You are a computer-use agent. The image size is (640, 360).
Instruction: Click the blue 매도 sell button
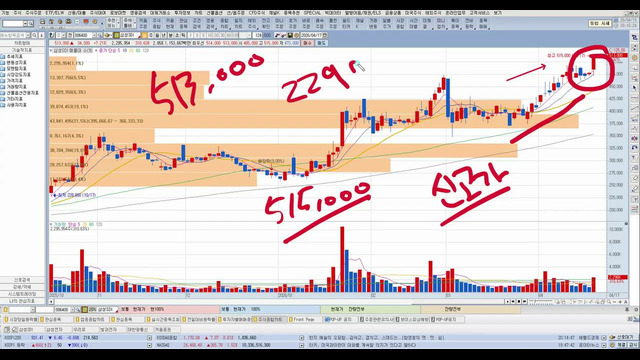(322, 43)
